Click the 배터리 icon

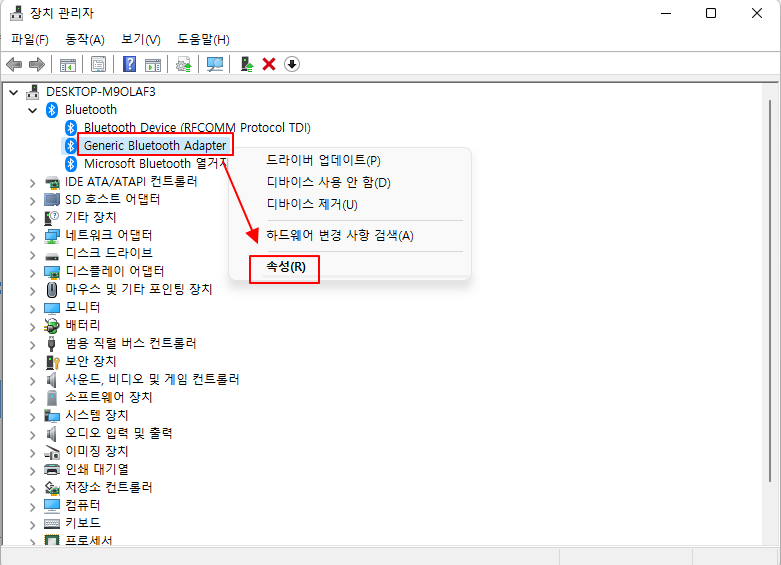pyautogui.click(x=52, y=326)
